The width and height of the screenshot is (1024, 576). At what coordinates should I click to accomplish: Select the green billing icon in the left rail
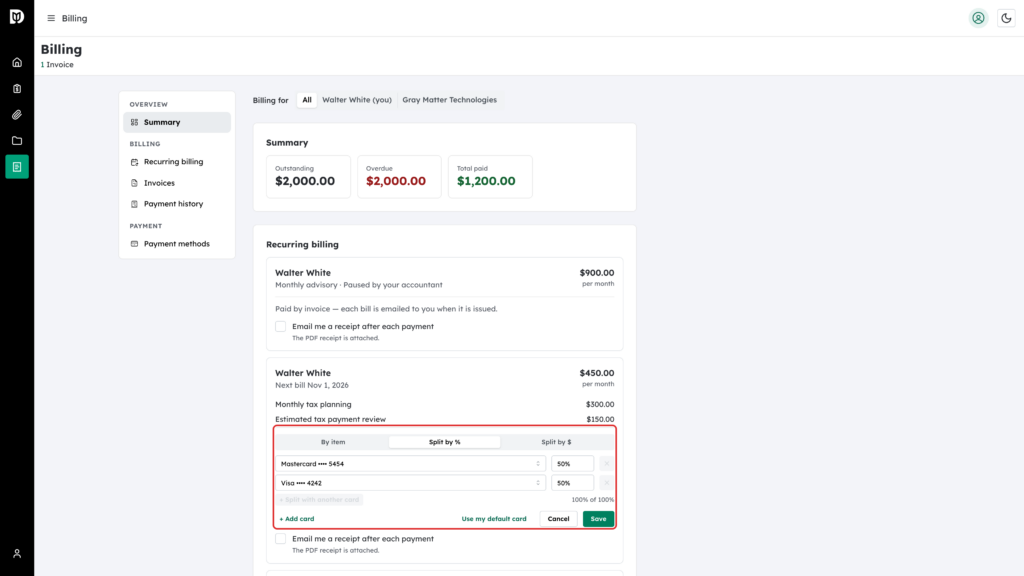pos(17,167)
